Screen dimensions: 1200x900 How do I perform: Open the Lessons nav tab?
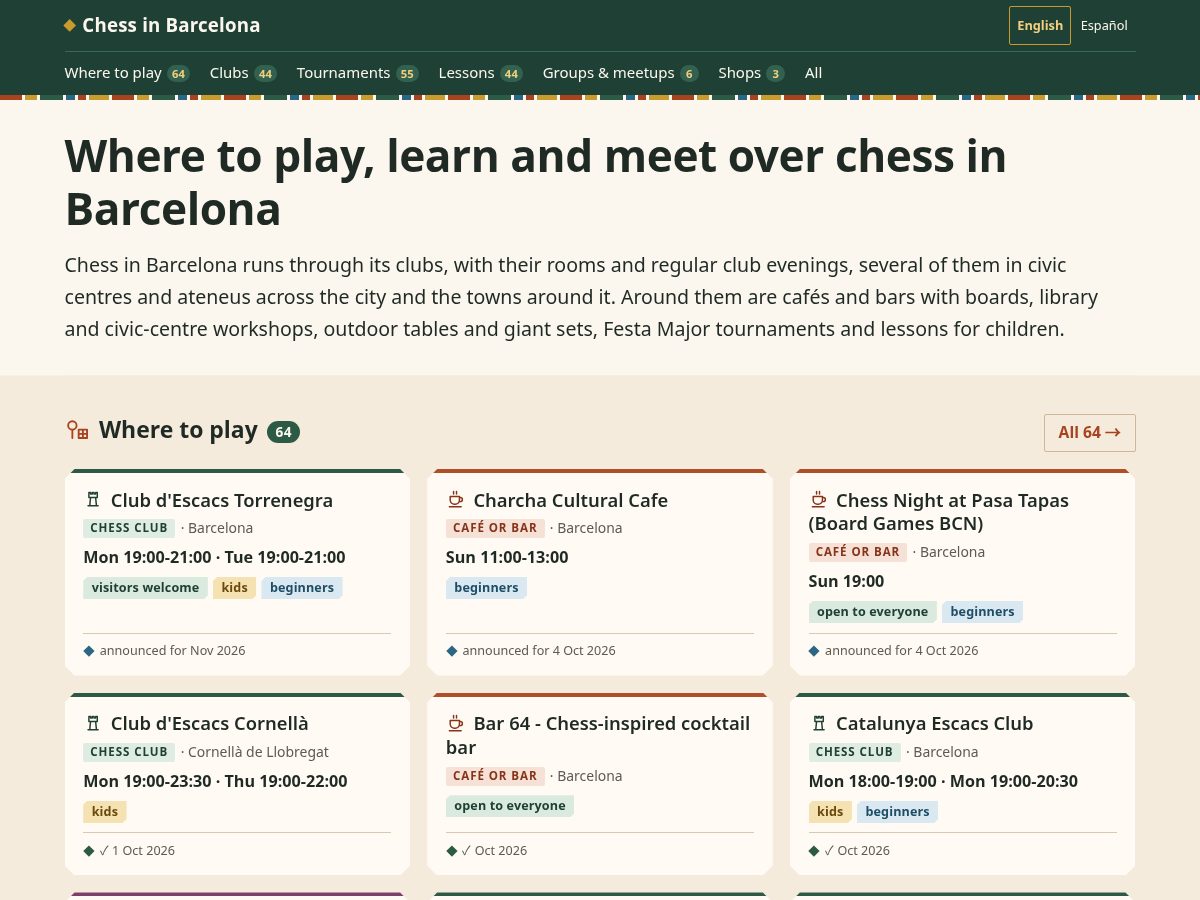tap(480, 73)
